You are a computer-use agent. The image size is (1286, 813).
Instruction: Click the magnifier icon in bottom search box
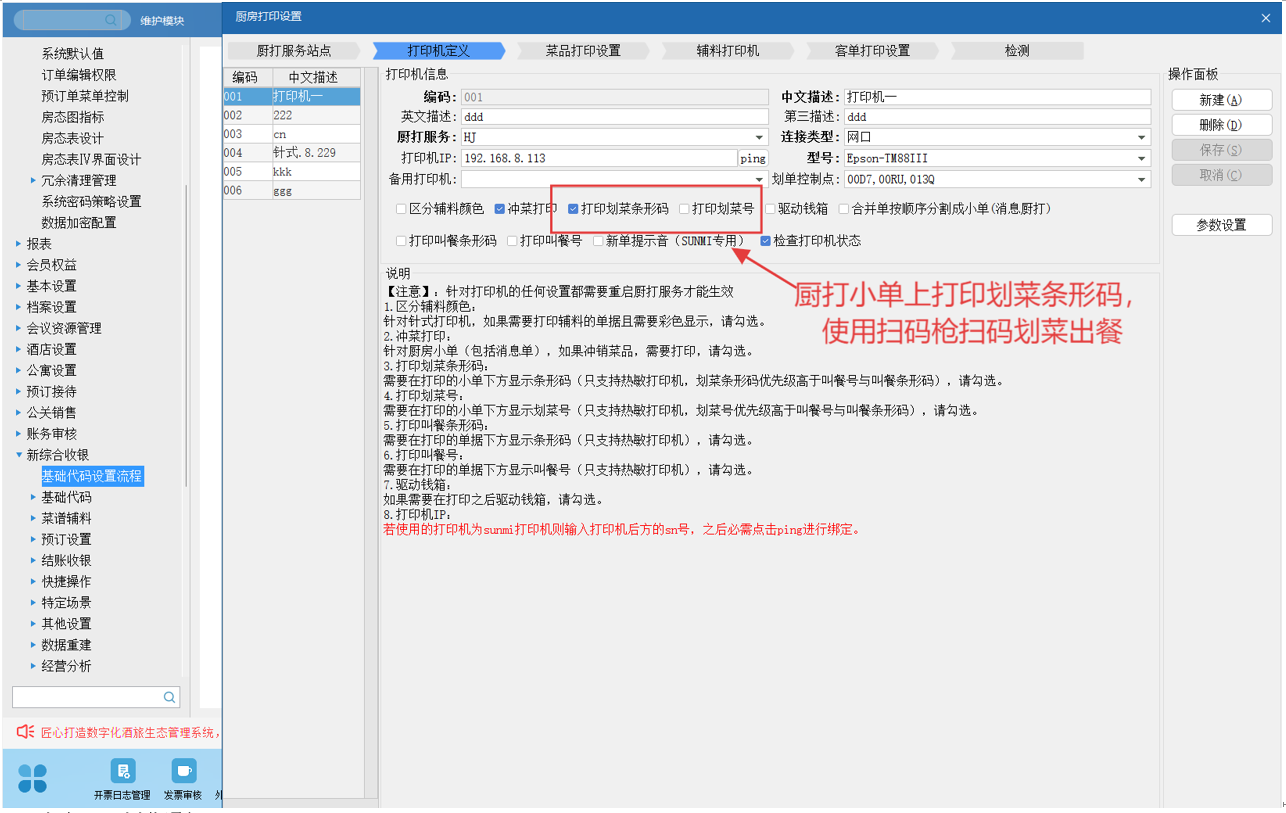pyautogui.click(x=170, y=697)
